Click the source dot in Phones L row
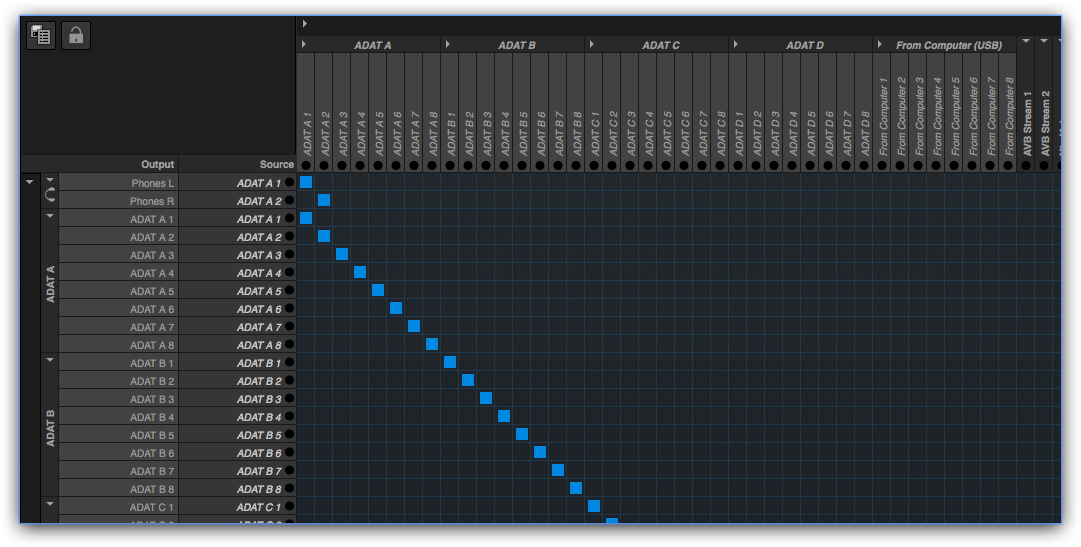 pyautogui.click(x=289, y=183)
